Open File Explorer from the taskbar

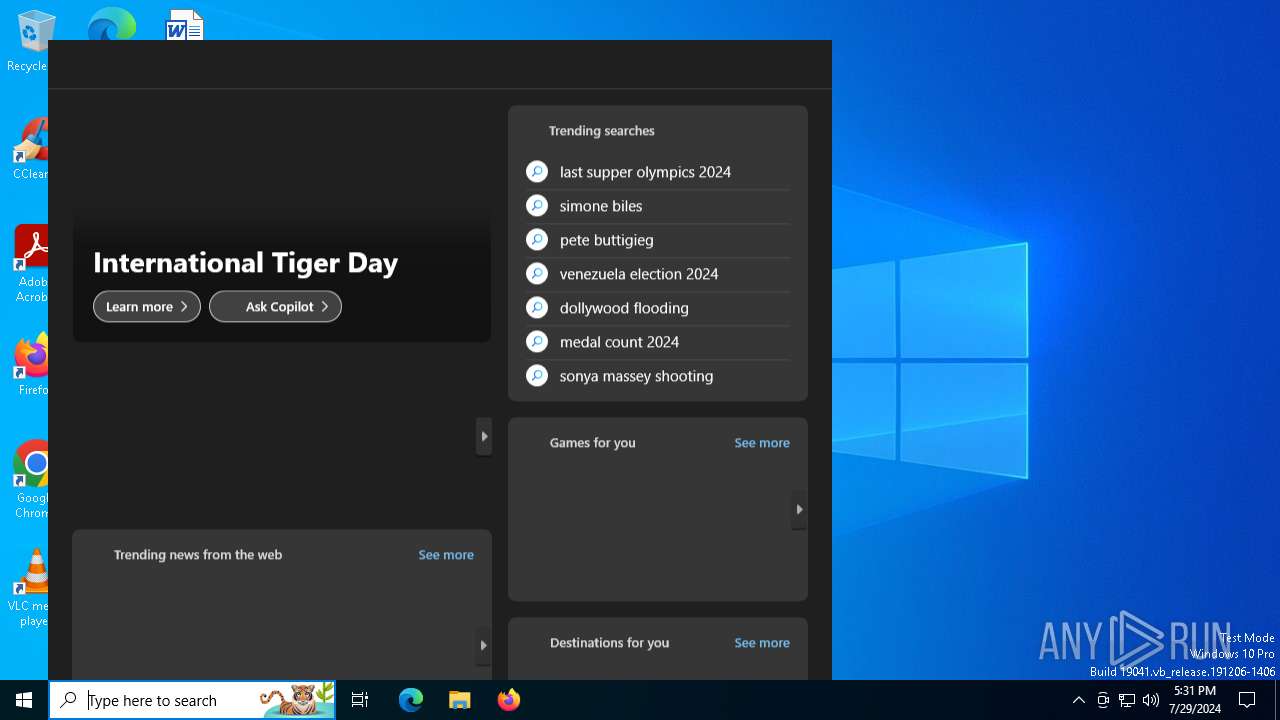459,700
